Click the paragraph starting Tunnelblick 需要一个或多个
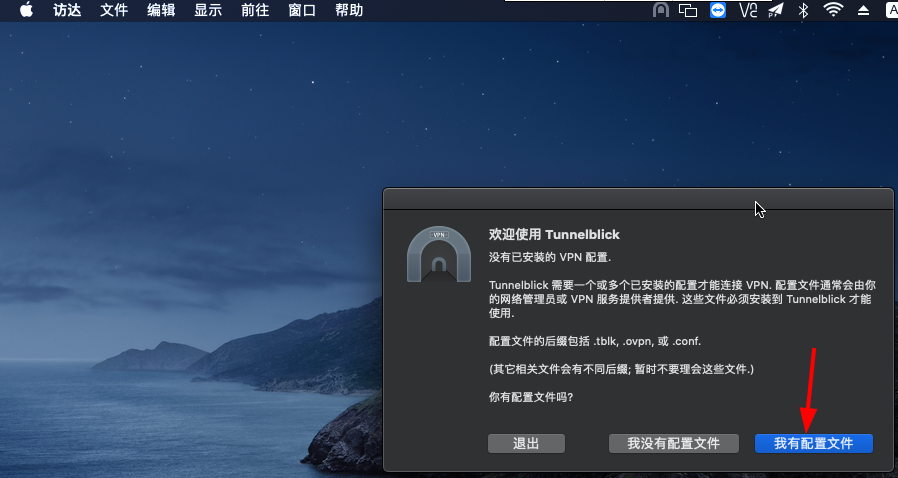This screenshot has height=478, width=898. pos(682,299)
